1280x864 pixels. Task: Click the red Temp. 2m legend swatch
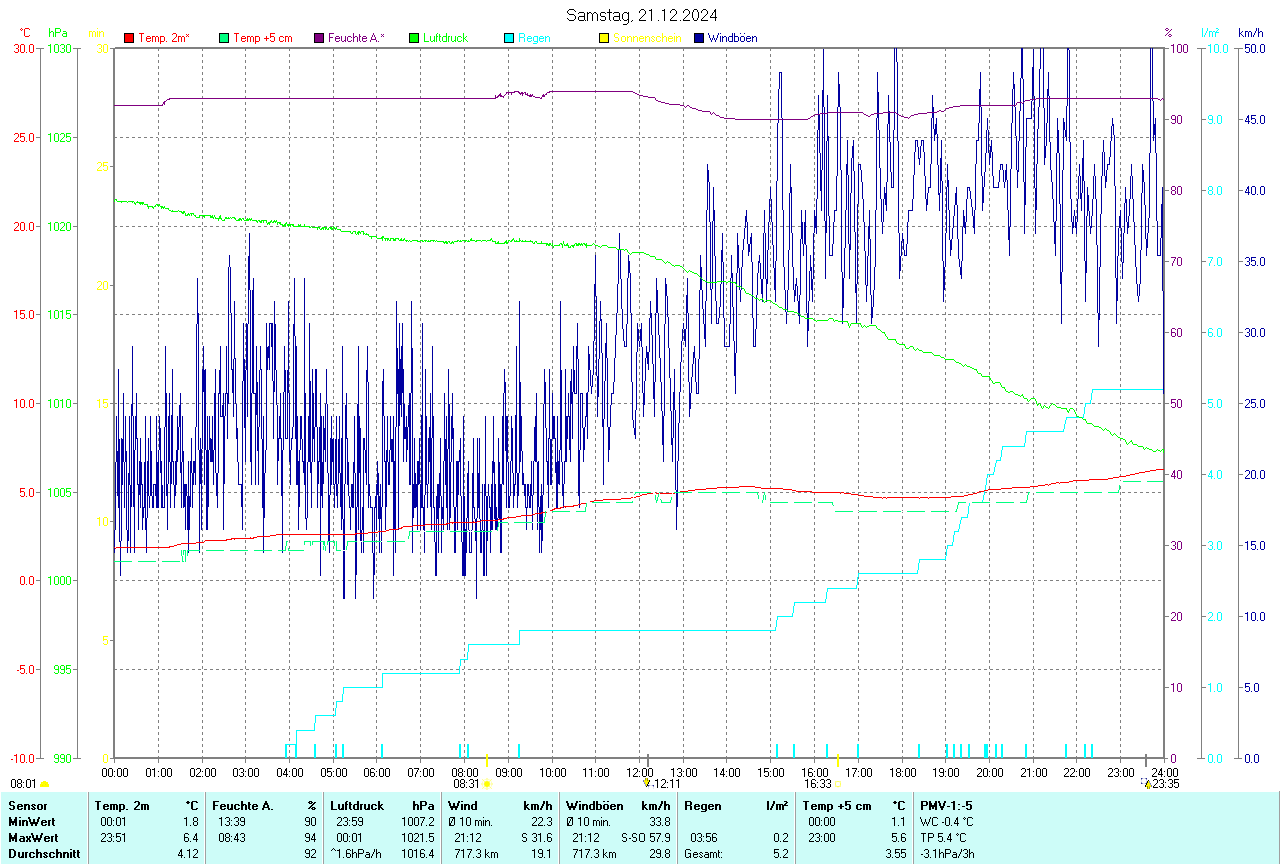click(129, 38)
